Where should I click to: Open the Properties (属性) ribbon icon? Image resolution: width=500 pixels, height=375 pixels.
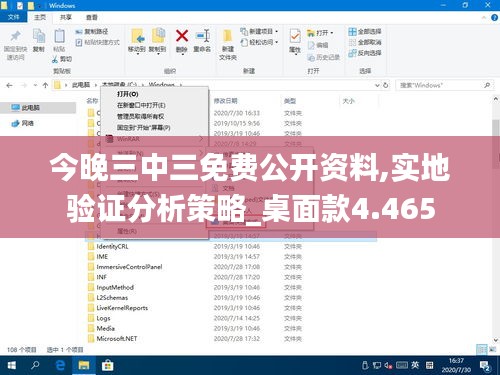pos(295,36)
